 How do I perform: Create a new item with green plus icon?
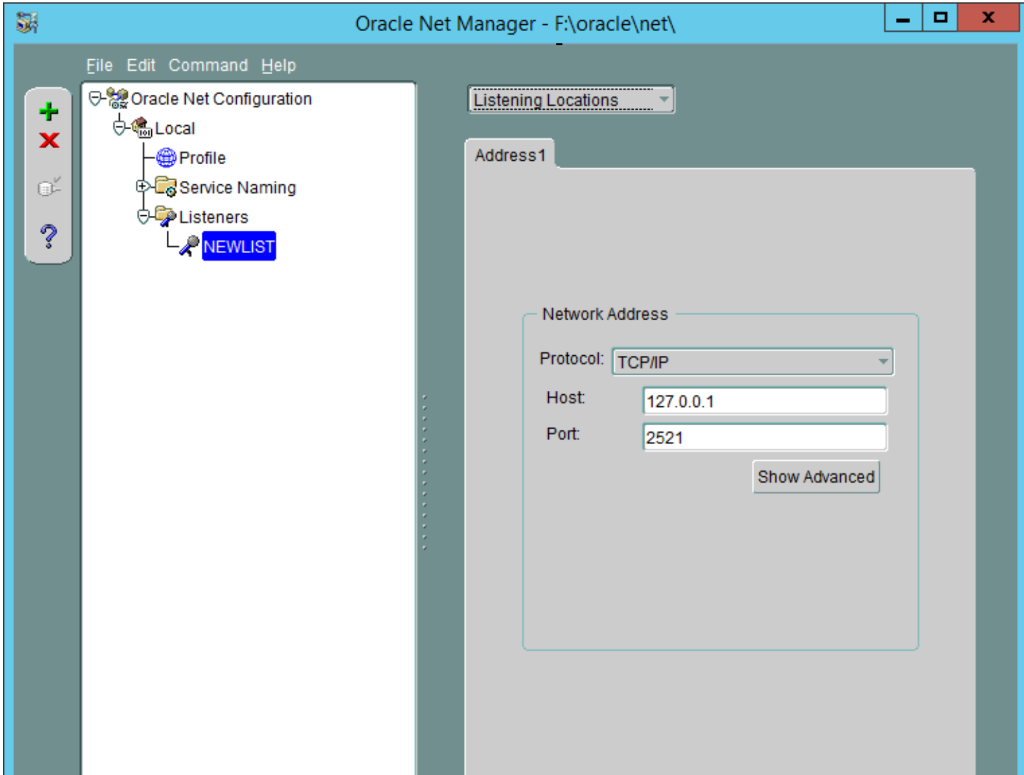[x=48, y=111]
